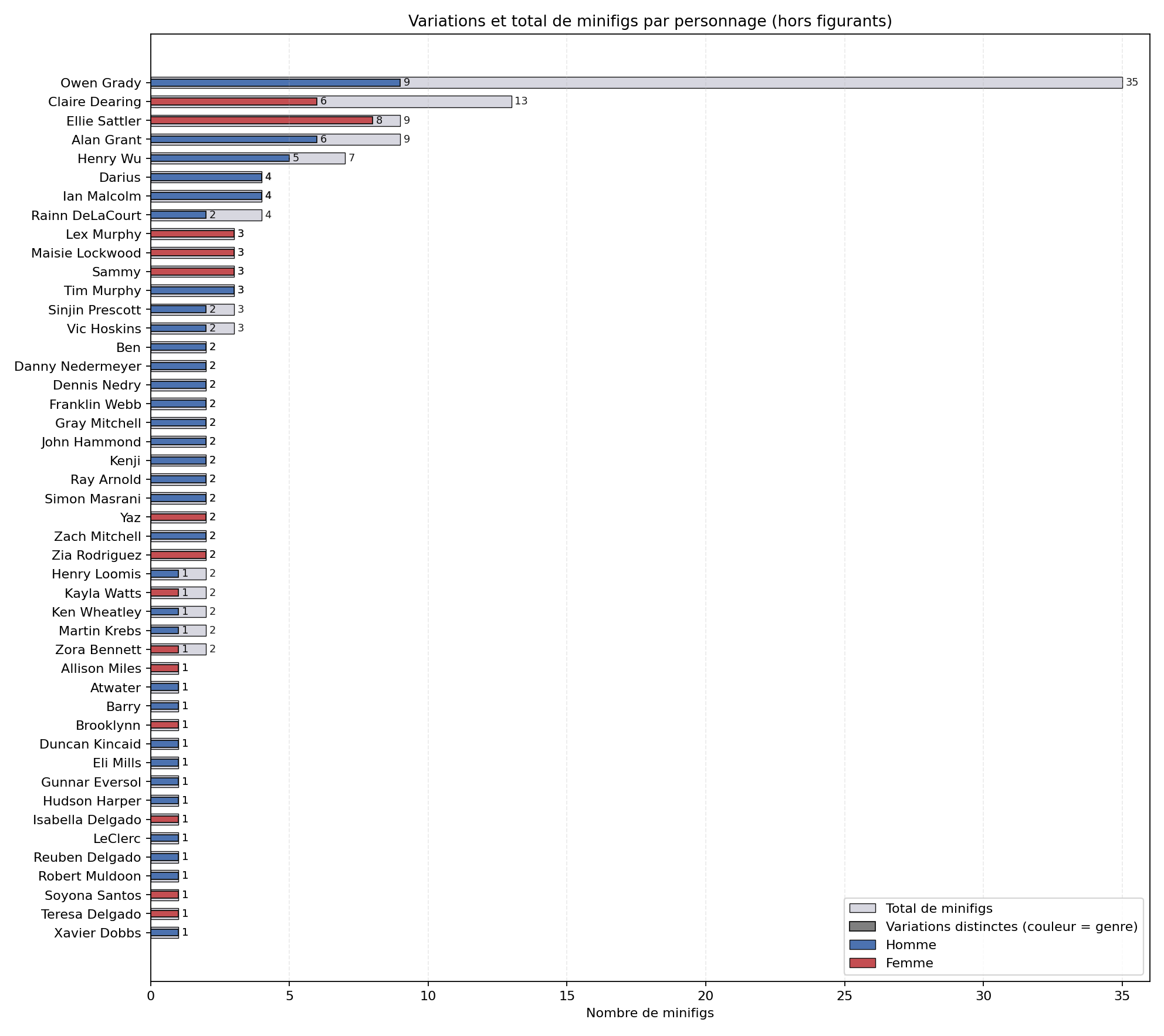Click Maisie Lockwood's red bar
Image resolution: width=1164 pixels, height=1036 pixels.
pyautogui.click(x=192, y=253)
